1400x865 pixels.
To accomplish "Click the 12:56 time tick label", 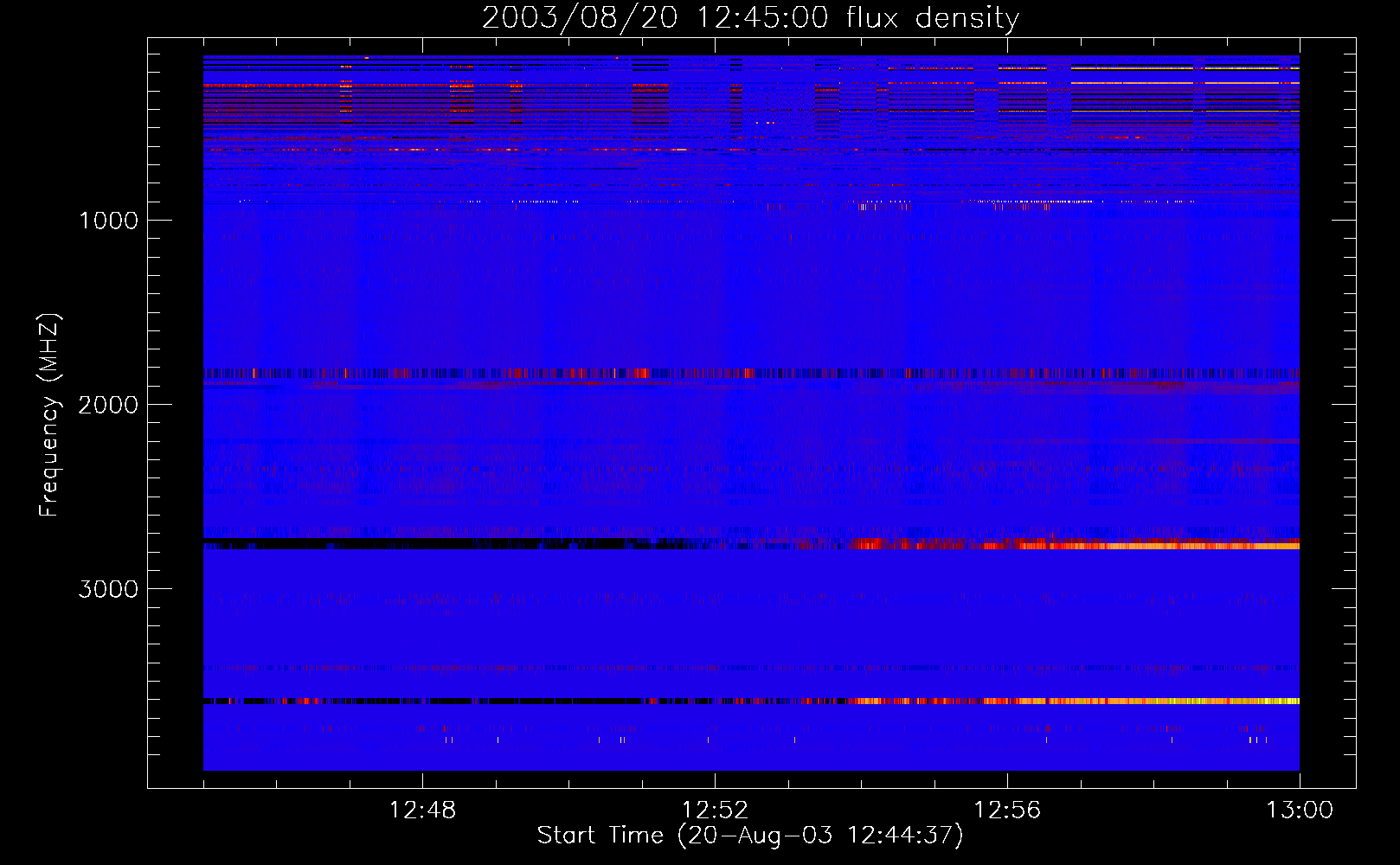I will tap(1007, 811).
